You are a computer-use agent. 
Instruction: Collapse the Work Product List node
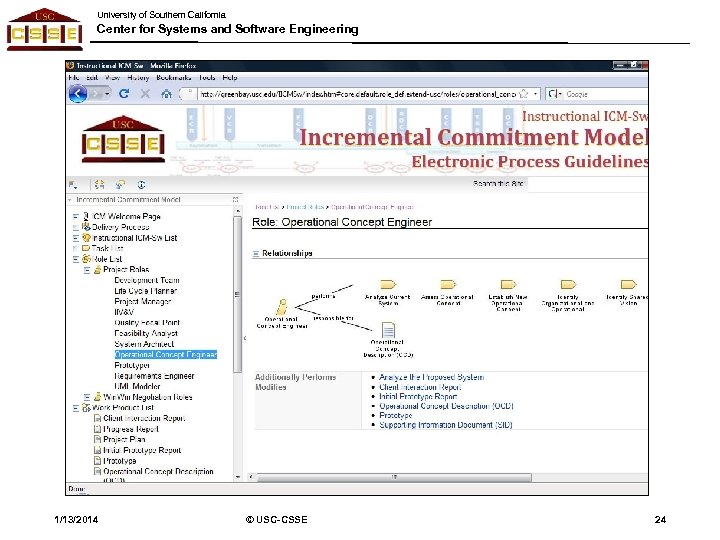point(76,408)
